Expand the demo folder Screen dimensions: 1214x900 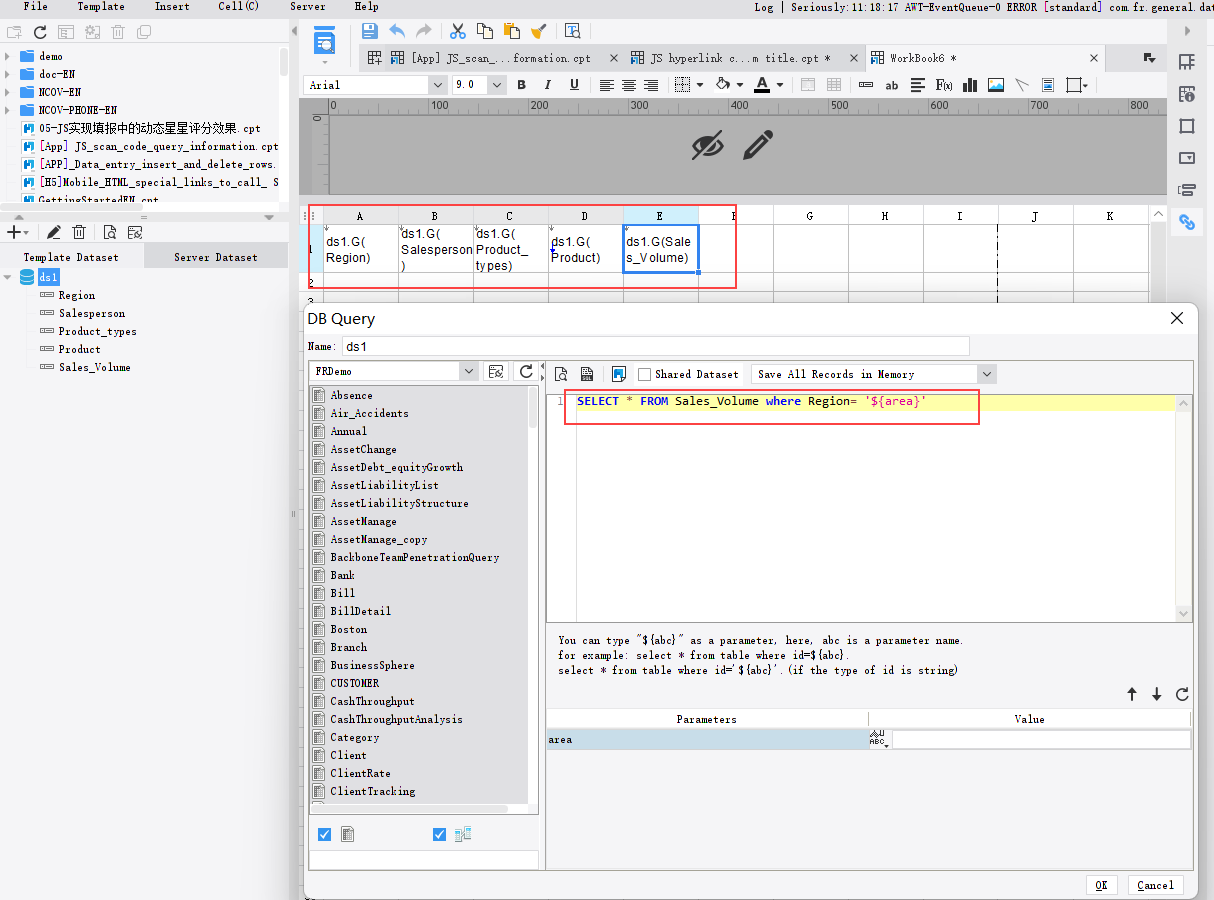(x=8, y=56)
